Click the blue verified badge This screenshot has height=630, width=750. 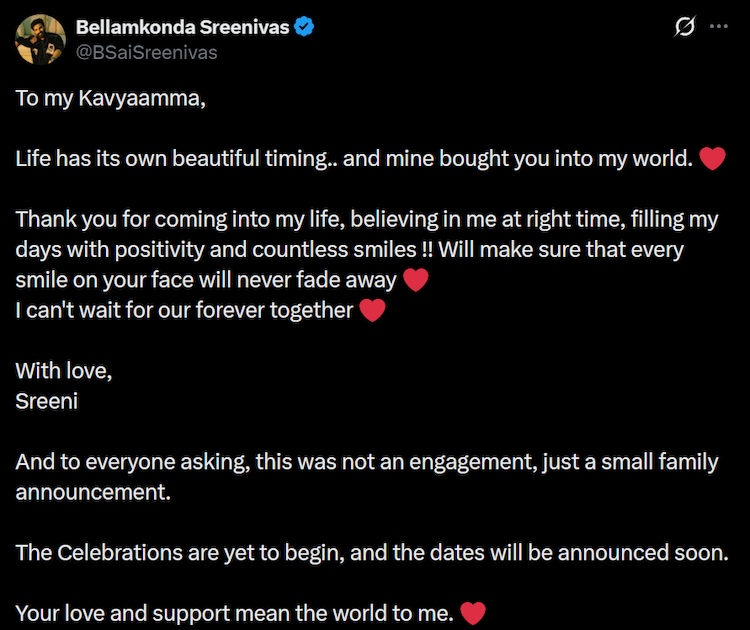[304, 28]
